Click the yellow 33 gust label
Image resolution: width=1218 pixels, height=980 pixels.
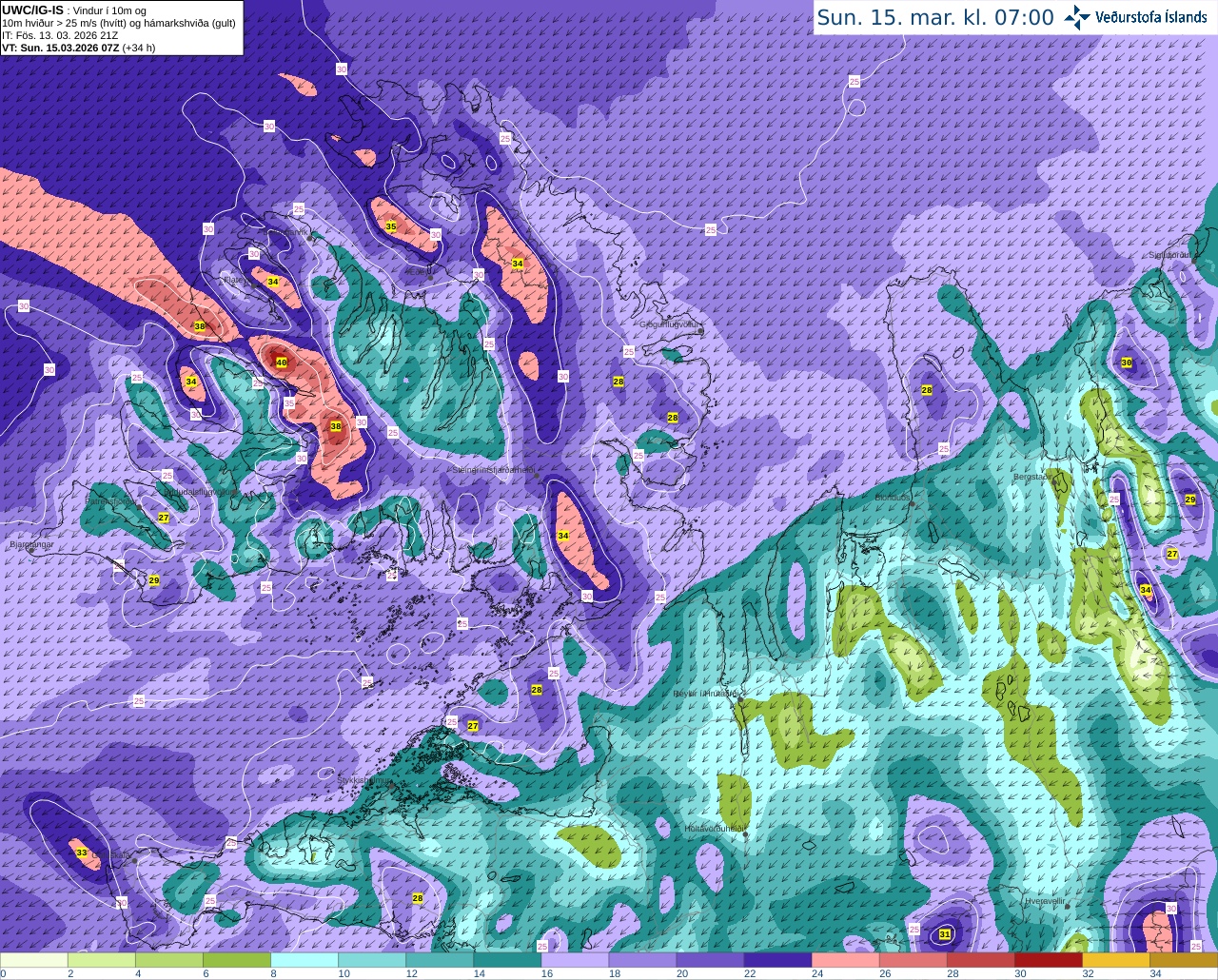(x=82, y=853)
